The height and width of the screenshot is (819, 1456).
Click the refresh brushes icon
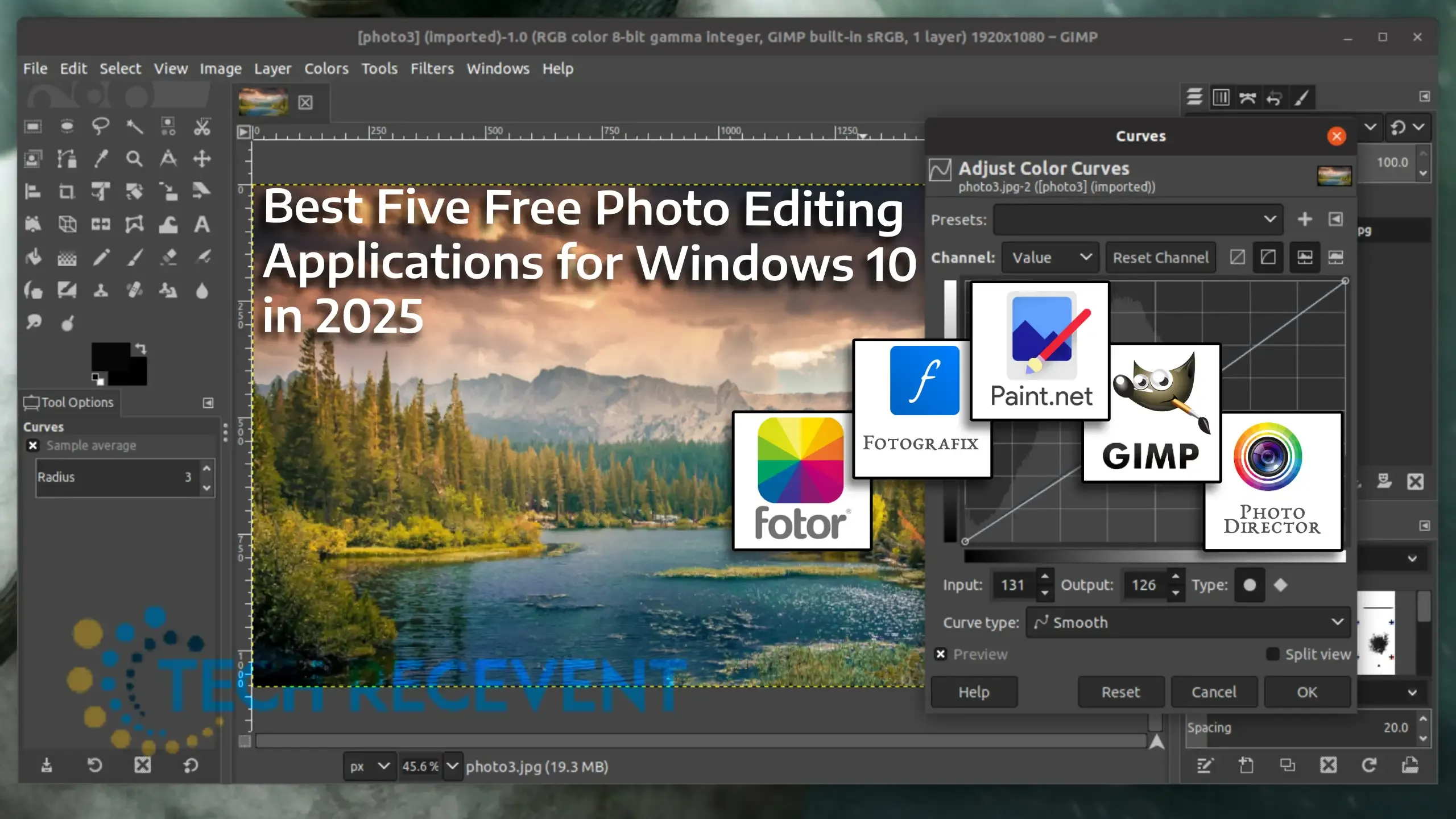(x=1369, y=766)
